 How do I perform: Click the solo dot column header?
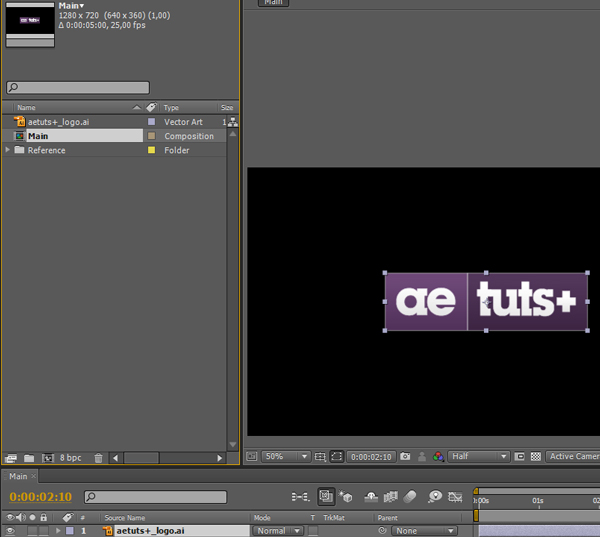pos(33,517)
